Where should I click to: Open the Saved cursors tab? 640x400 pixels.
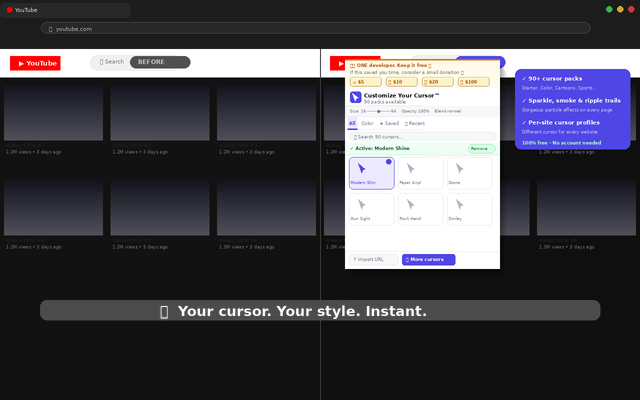coord(389,123)
